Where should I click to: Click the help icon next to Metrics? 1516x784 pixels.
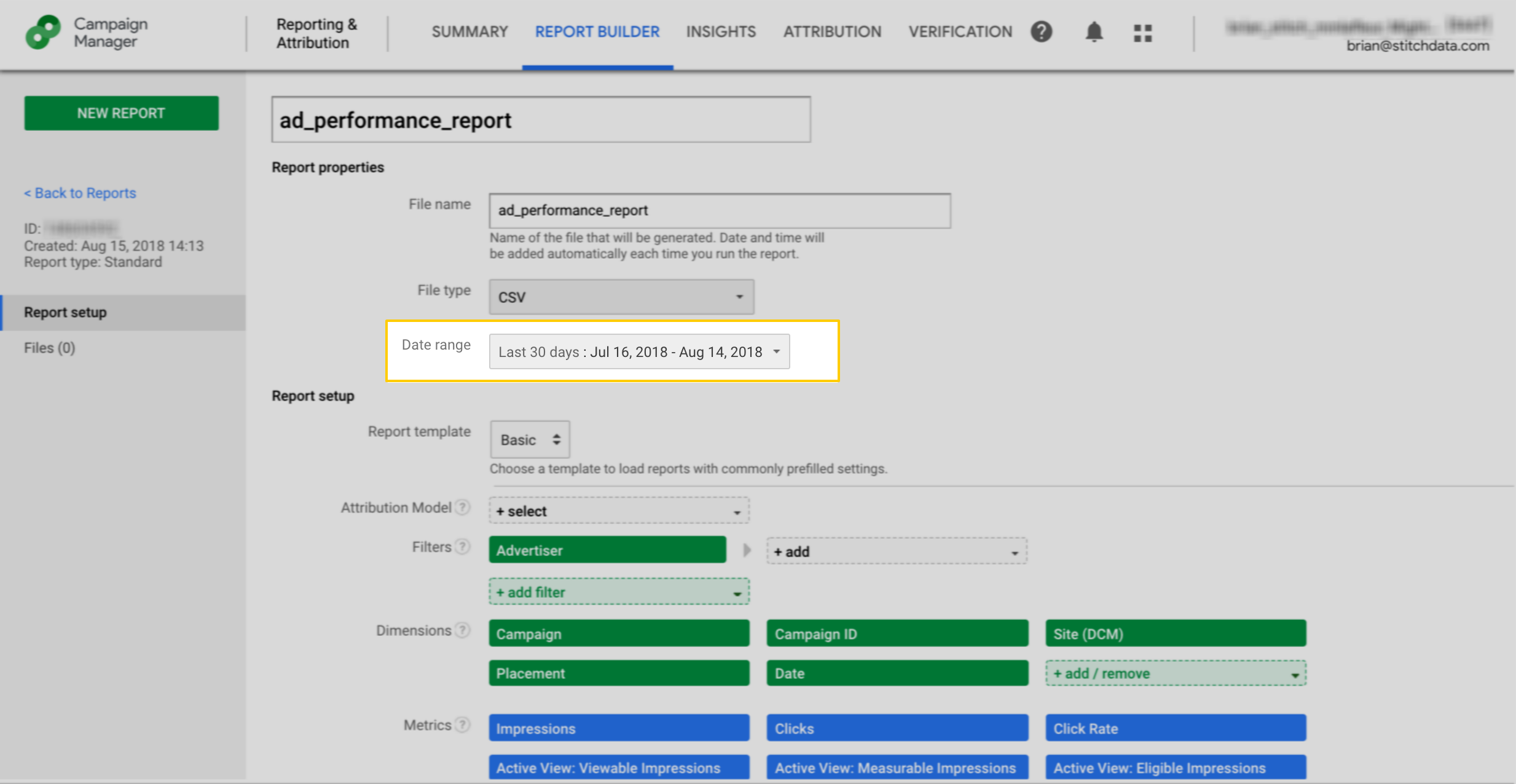tap(463, 724)
